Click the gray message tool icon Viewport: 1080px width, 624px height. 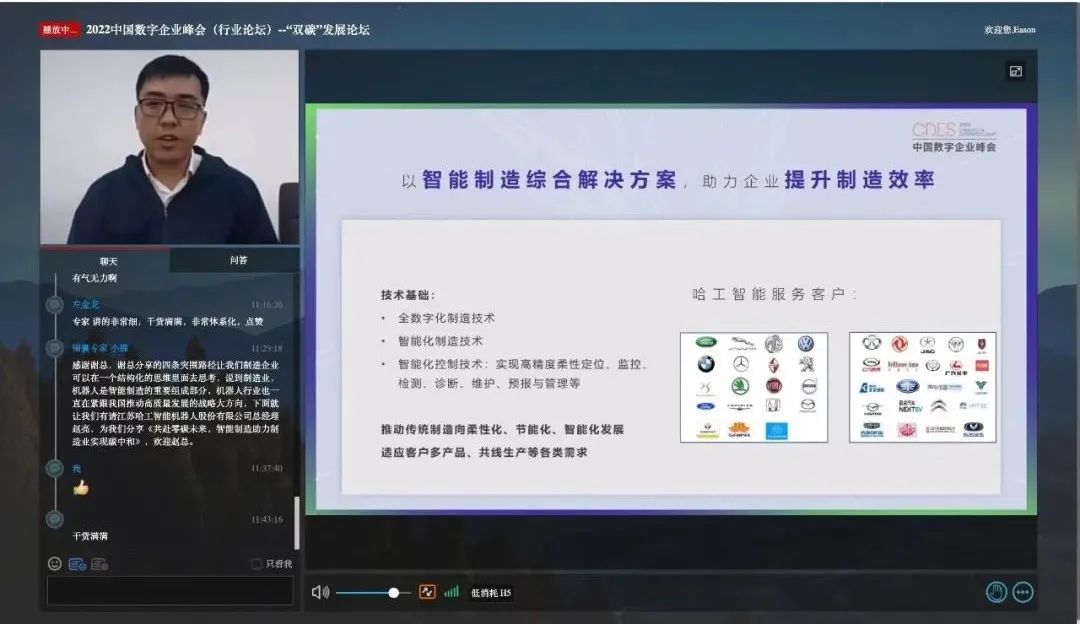pos(100,564)
